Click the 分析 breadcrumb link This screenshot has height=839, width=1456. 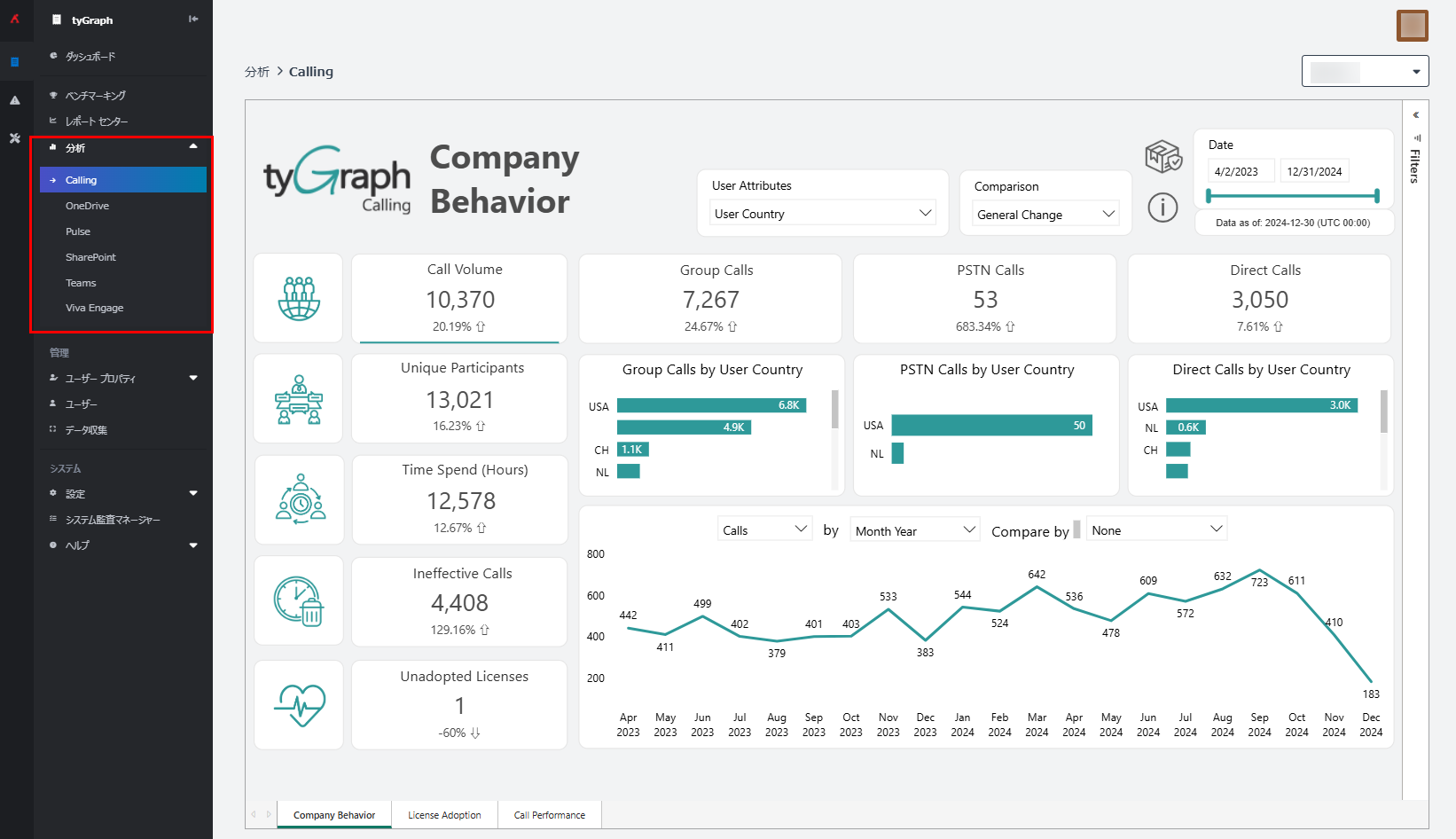[x=257, y=72]
